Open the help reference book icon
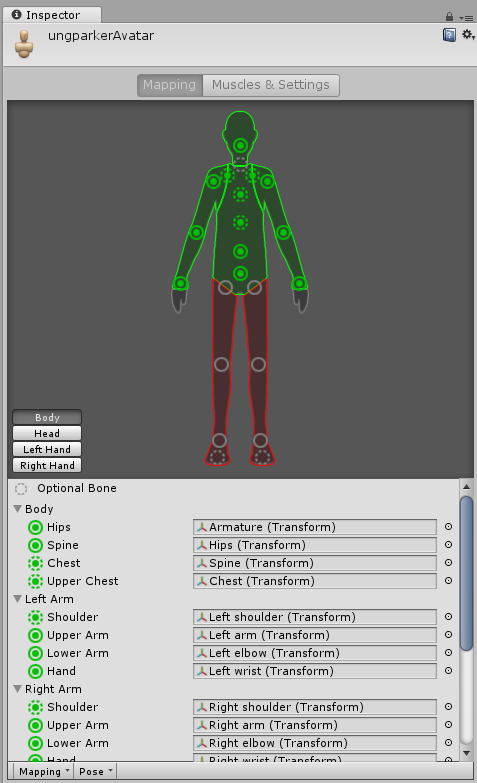This screenshot has height=783, width=477. coord(449,35)
